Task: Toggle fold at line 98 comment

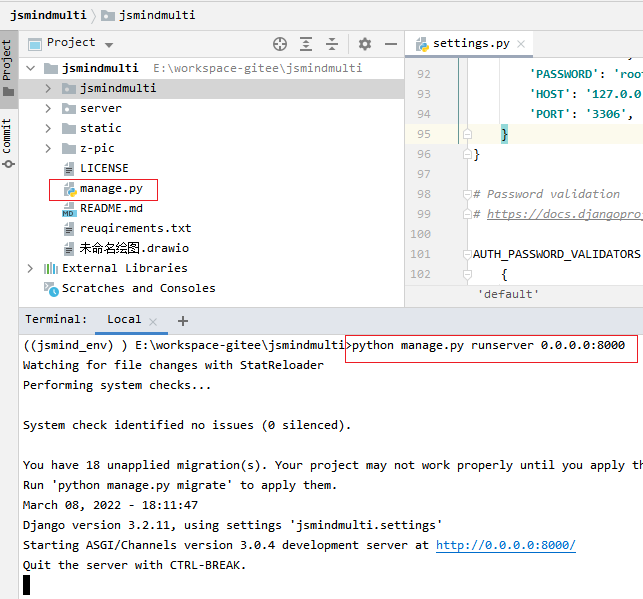Action: [x=467, y=194]
